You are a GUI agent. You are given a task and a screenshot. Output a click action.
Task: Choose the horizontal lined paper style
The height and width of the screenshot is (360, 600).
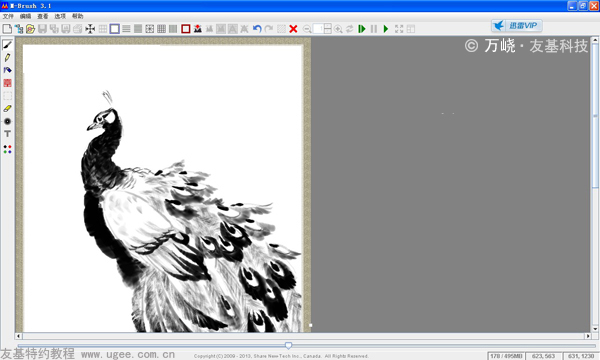pyautogui.click(x=126, y=29)
